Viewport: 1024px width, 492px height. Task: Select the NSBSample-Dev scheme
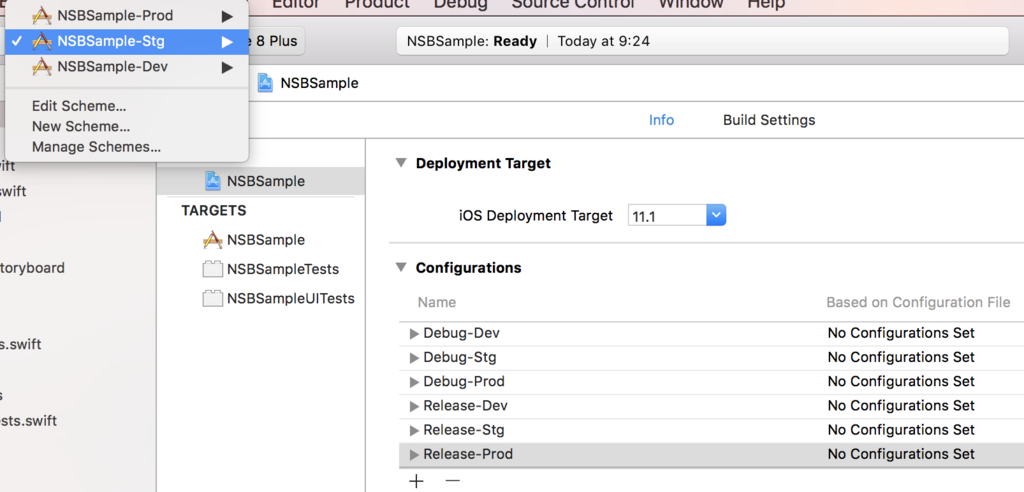point(127,67)
